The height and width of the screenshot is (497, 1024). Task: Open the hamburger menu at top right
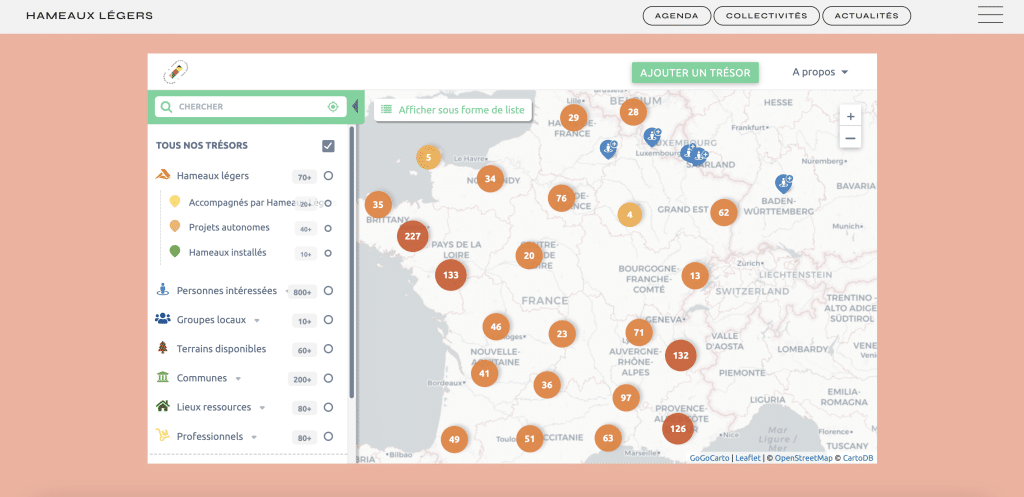coord(990,14)
